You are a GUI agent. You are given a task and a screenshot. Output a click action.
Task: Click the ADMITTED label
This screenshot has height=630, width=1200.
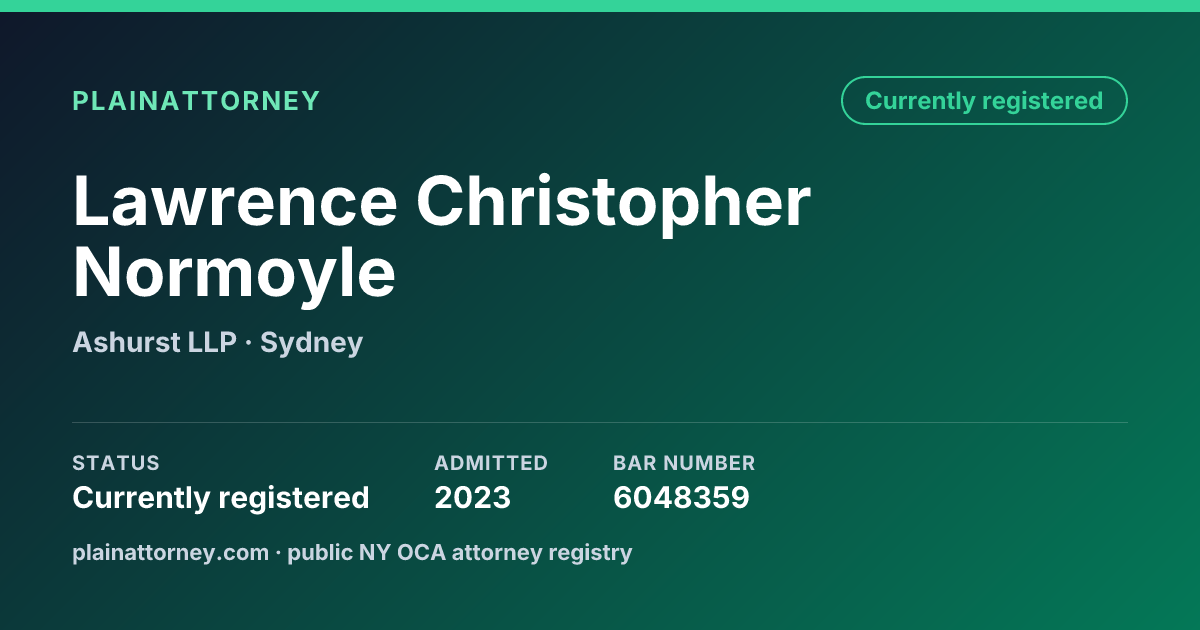(491, 463)
